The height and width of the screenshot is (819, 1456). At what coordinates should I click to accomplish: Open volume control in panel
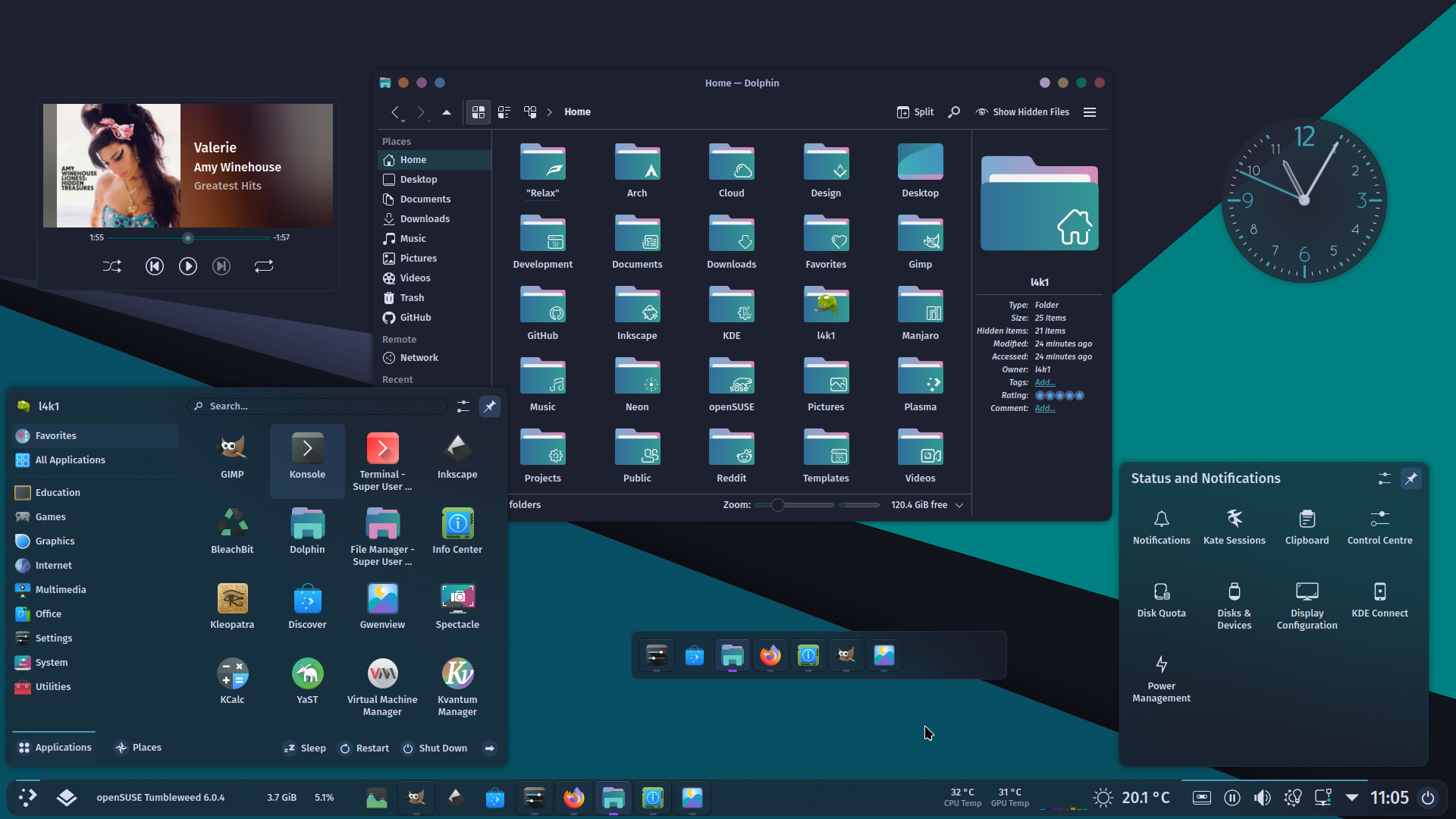[x=1262, y=798]
